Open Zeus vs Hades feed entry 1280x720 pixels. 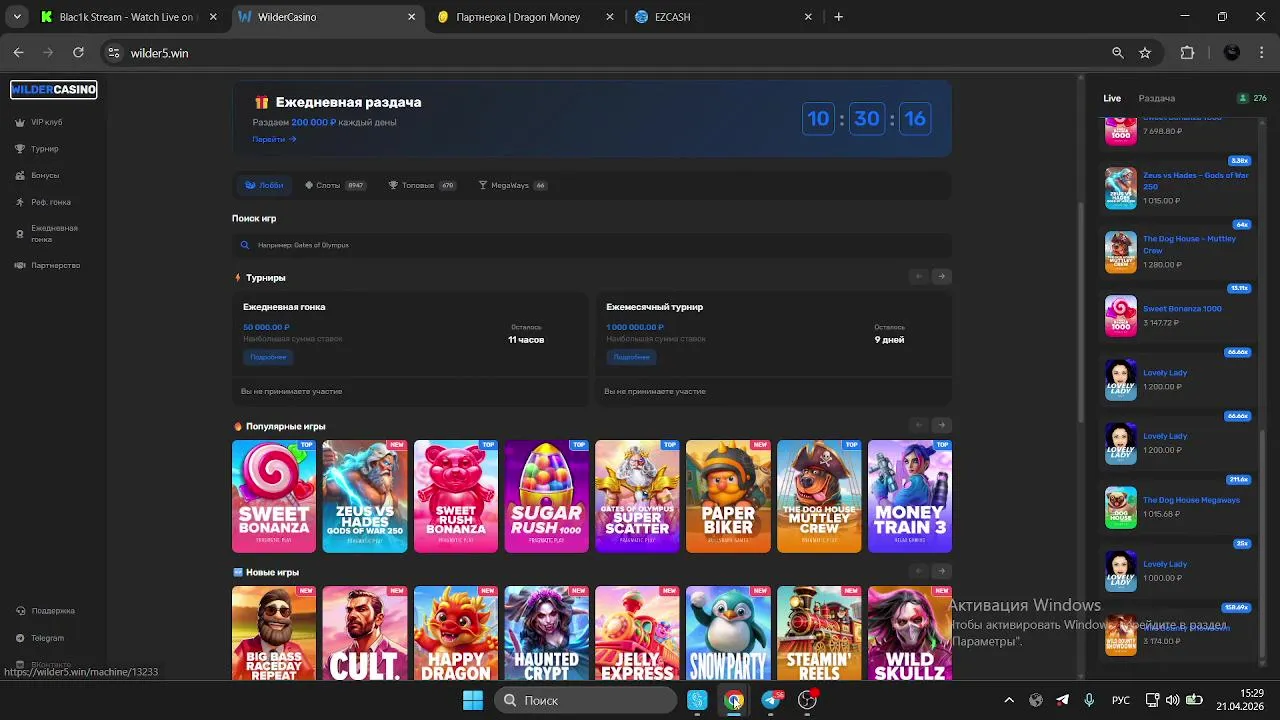[x=1178, y=187]
